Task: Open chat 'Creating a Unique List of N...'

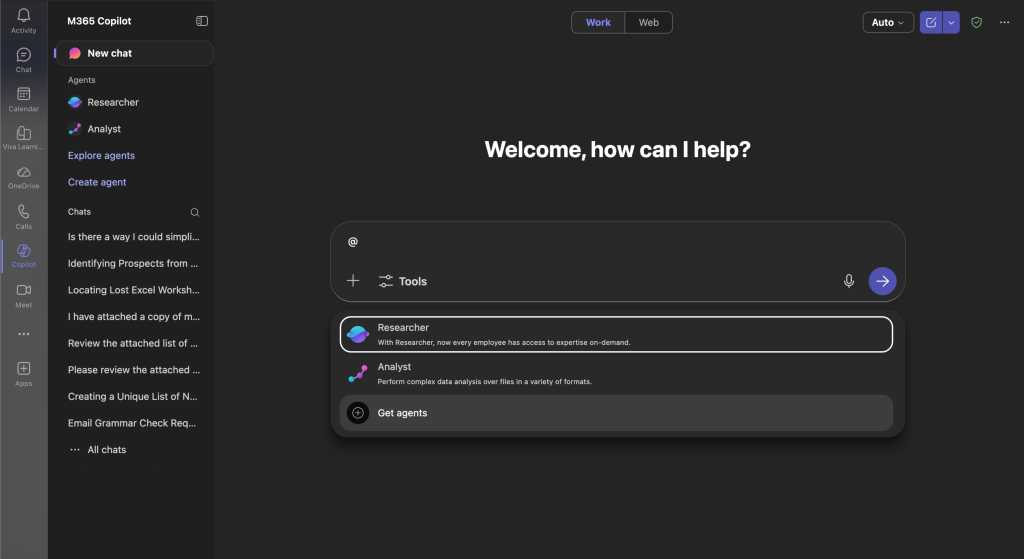Action: click(133, 396)
